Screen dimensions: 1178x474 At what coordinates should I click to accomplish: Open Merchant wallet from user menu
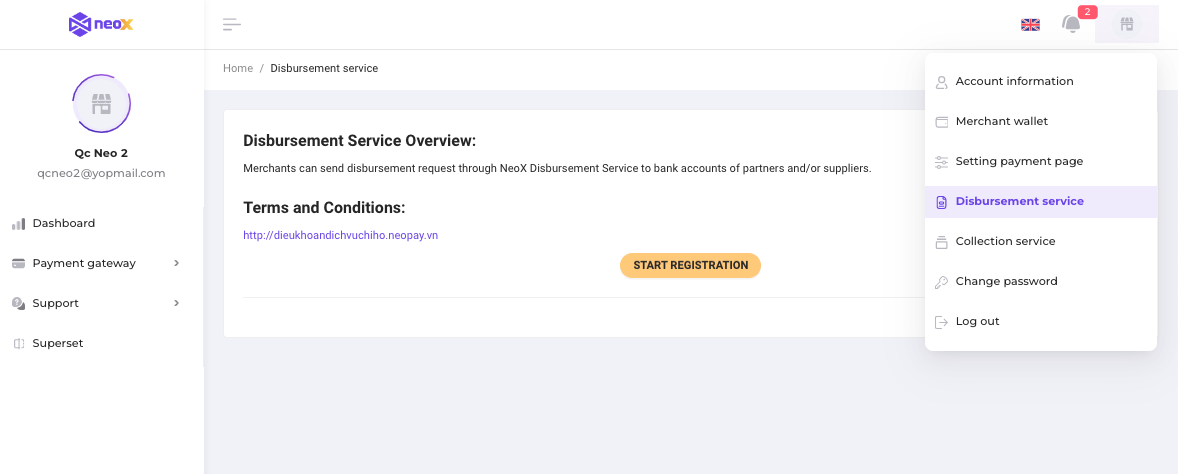tap(1001, 121)
